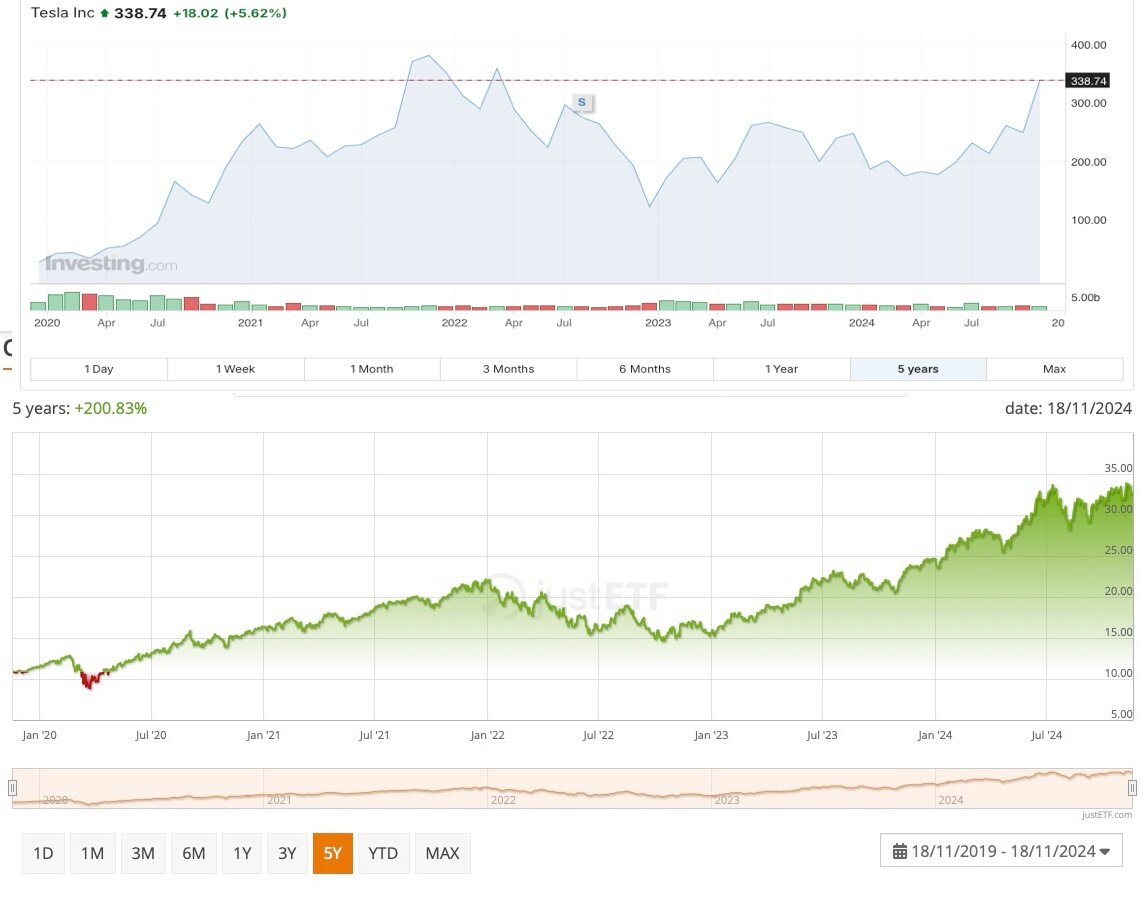Click the S stock split marker
The height and width of the screenshot is (900, 1143).
(582, 103)
